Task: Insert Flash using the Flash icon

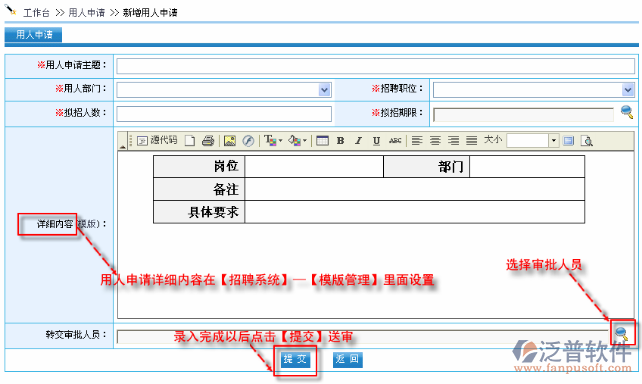Action: pos(248,141)
